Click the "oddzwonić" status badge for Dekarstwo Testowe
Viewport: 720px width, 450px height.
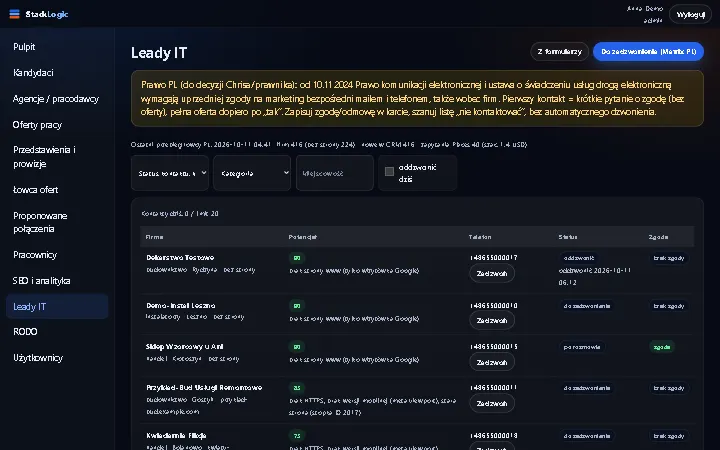[579, 258]
